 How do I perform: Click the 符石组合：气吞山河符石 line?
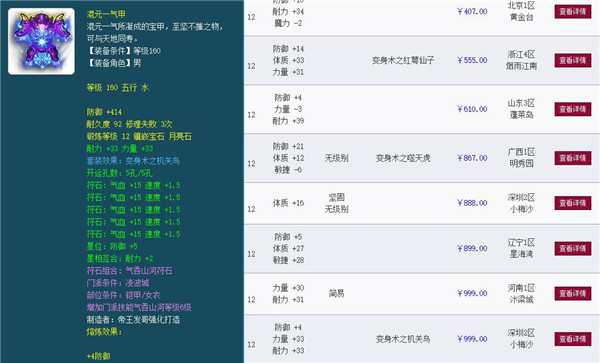129,271
